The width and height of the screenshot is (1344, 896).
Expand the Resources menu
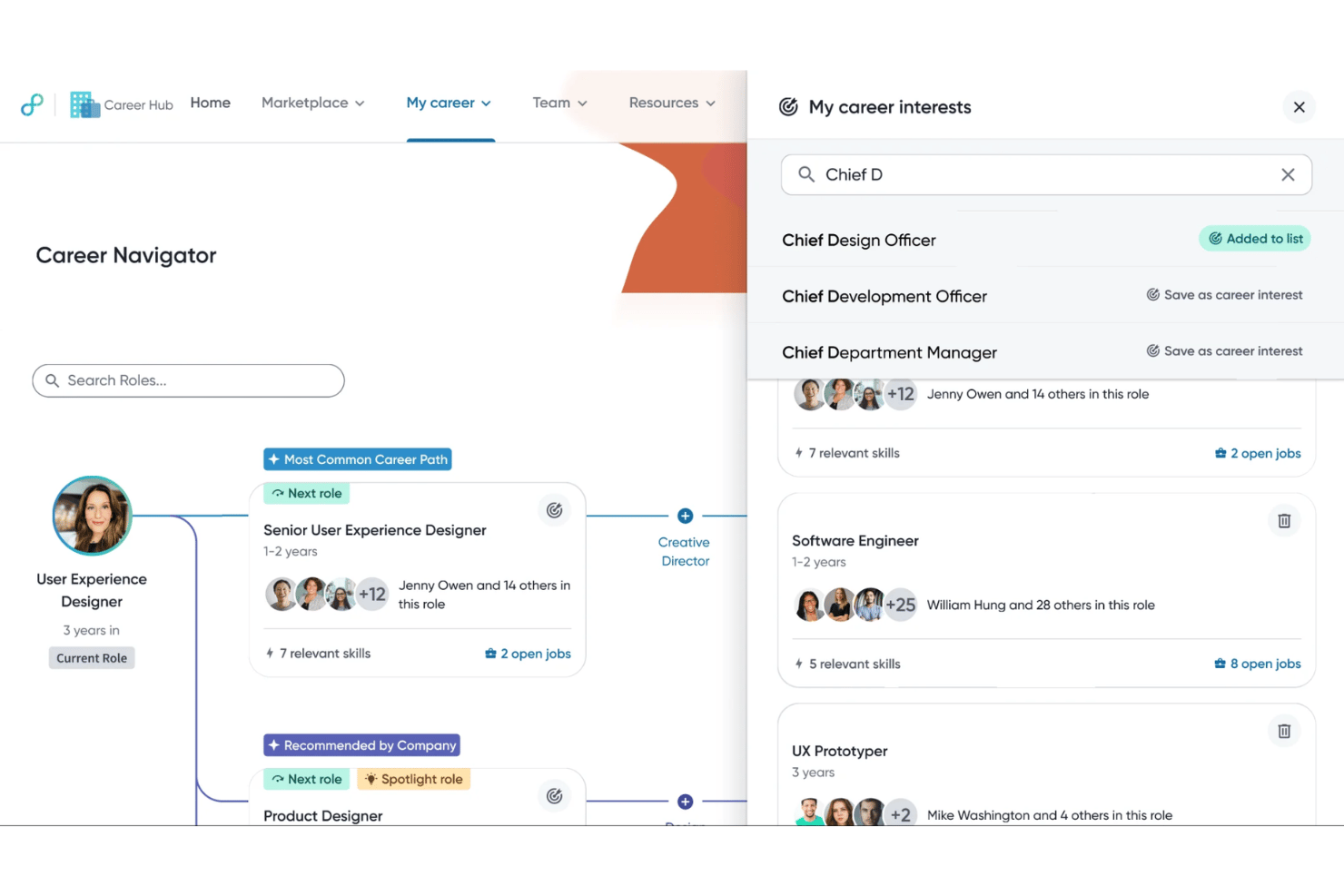coord(672,103)
